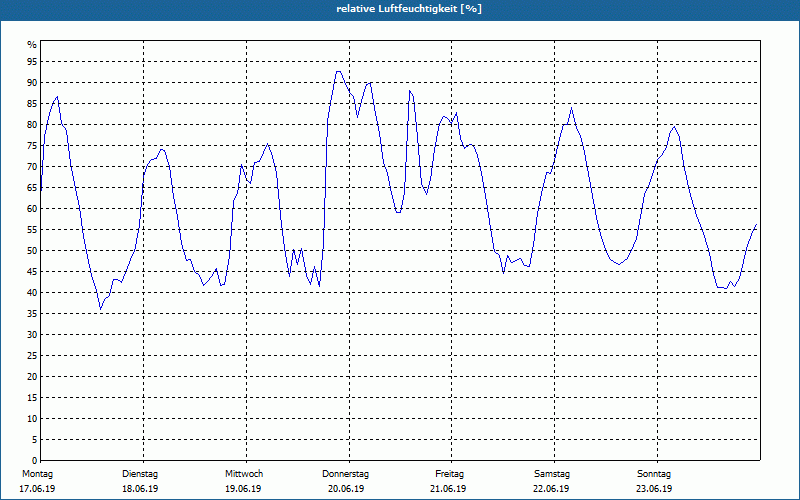Image resolution: width=800 pixels, height=500 pixels.
Task: Select the date label '21.06.19'
Action: [x=448, y=489]
